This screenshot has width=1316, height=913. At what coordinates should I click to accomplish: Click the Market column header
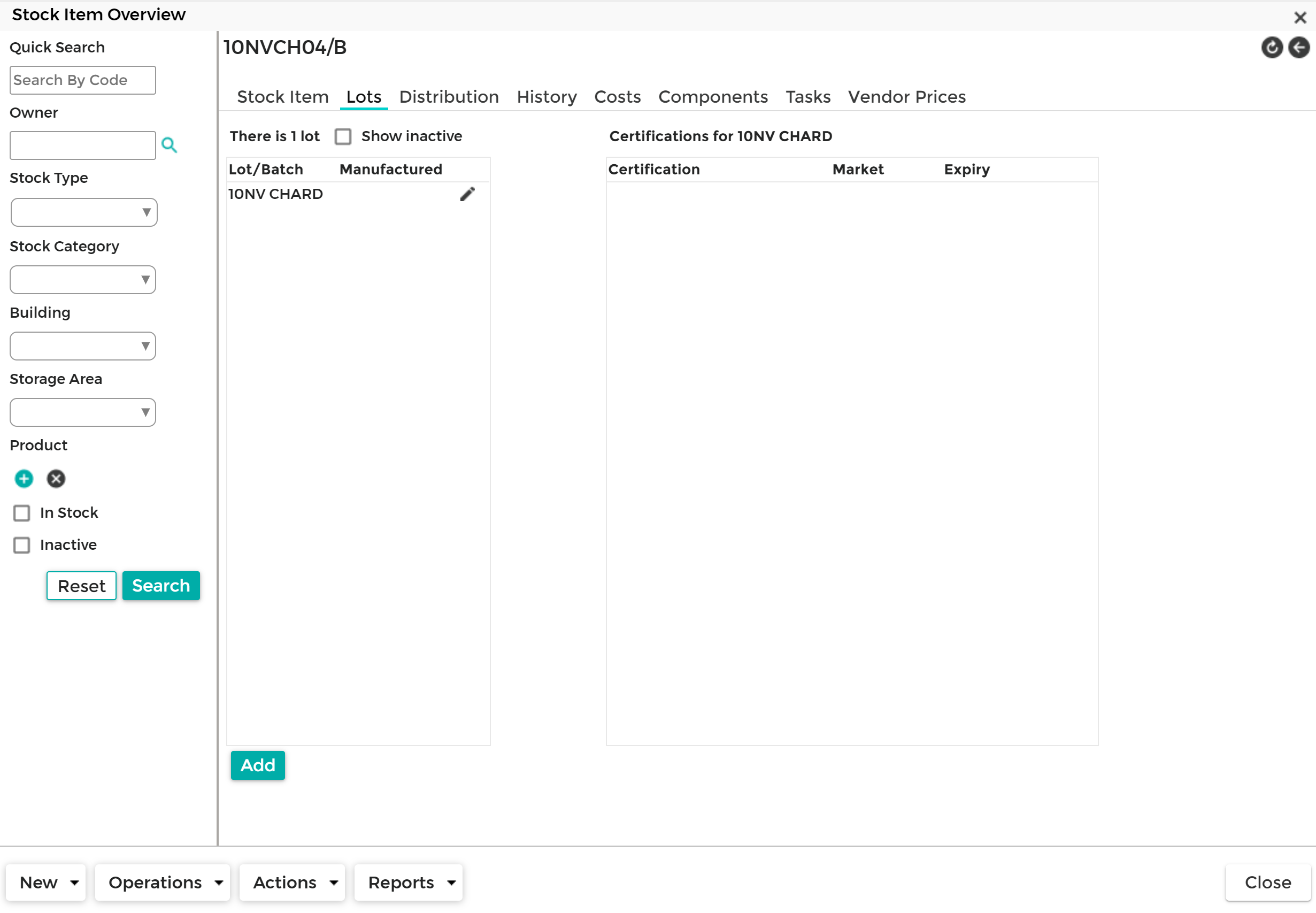[x=858, y=170]
